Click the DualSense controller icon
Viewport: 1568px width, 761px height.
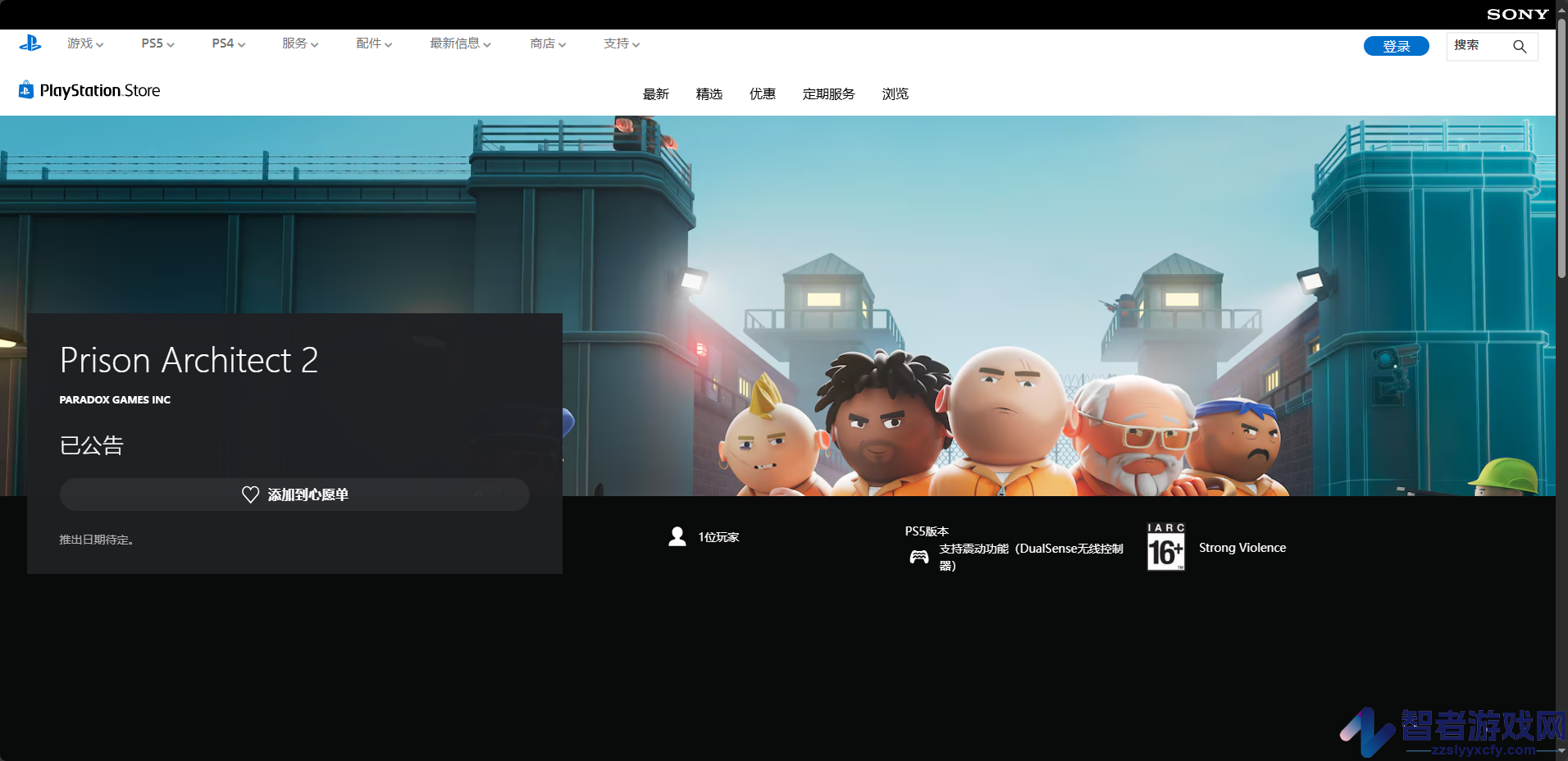click(x=919, y=557)
